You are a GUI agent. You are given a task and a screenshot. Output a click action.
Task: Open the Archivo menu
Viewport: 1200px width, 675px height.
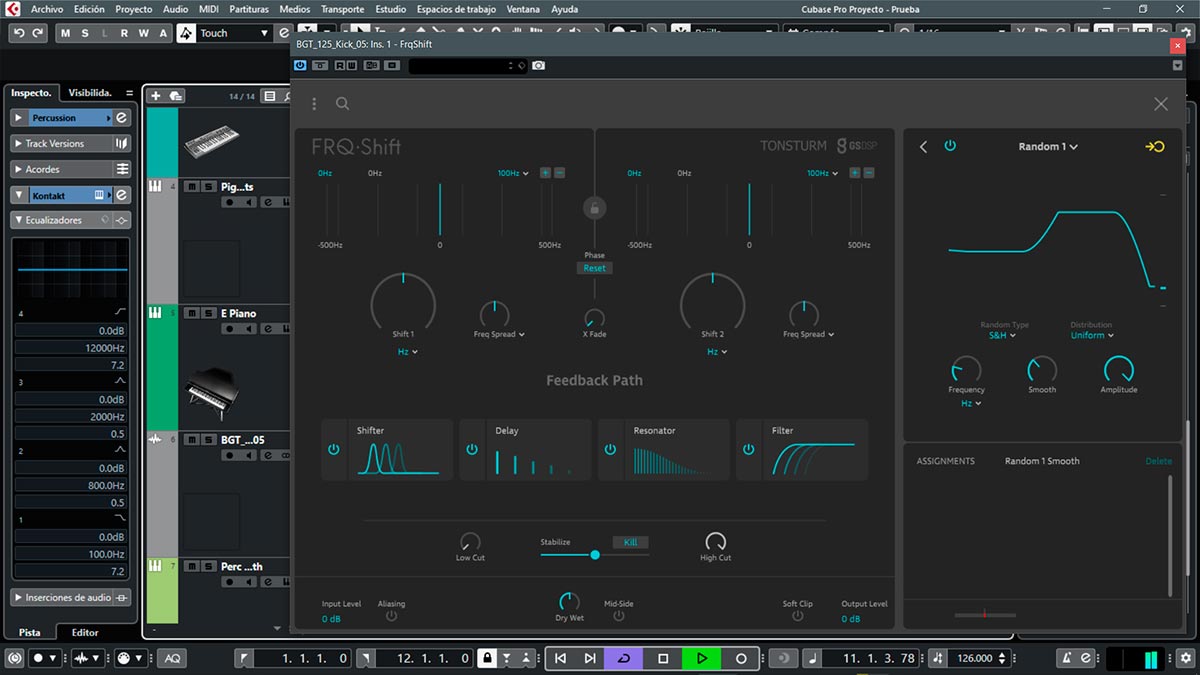[x=47, y=9]
